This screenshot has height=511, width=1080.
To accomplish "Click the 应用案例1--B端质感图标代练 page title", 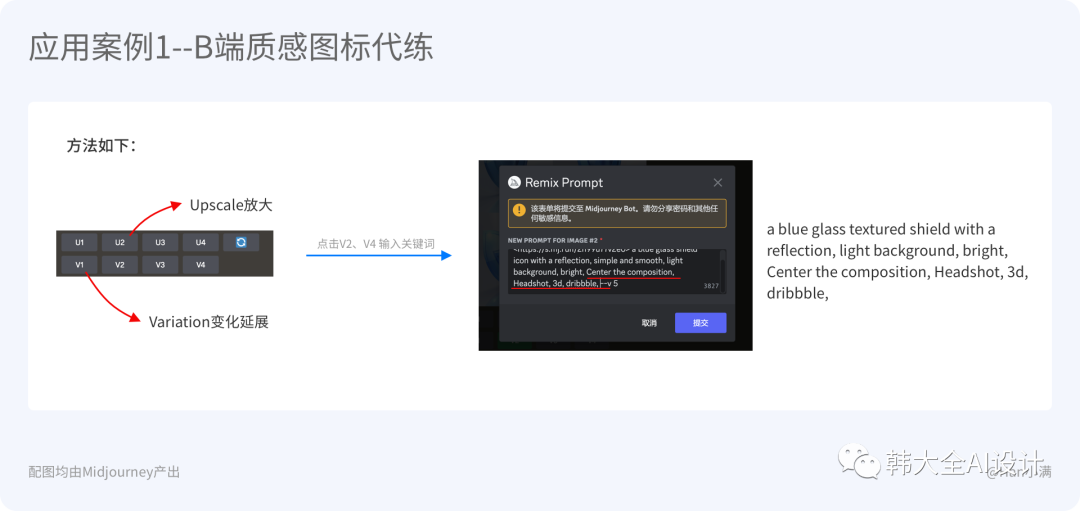I will pos(231,50).
